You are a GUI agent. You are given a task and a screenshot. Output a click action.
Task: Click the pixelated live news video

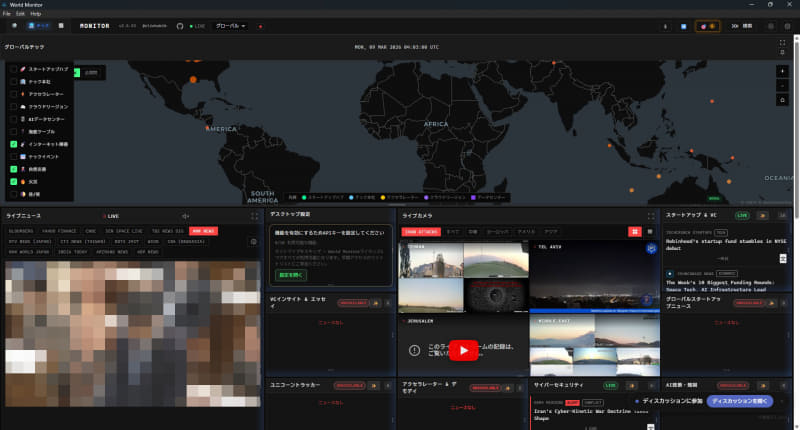point(133,334)
